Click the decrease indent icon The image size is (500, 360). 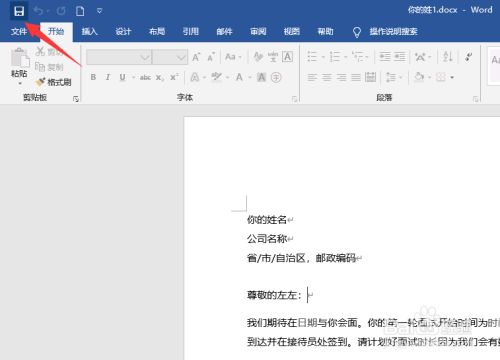tap(385, 57)
